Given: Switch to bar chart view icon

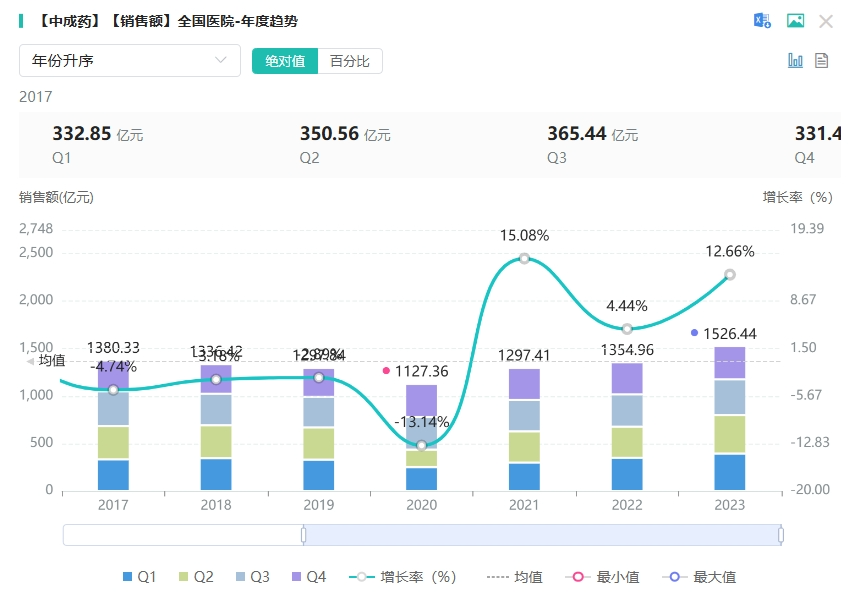Looking at the screenshot, I should coord(795,60).
